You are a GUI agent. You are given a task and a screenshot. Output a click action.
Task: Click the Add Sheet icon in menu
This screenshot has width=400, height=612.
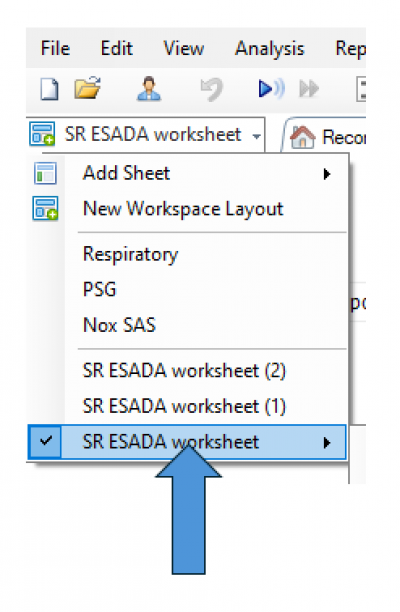pyautogui.click(x=45, y=173)
